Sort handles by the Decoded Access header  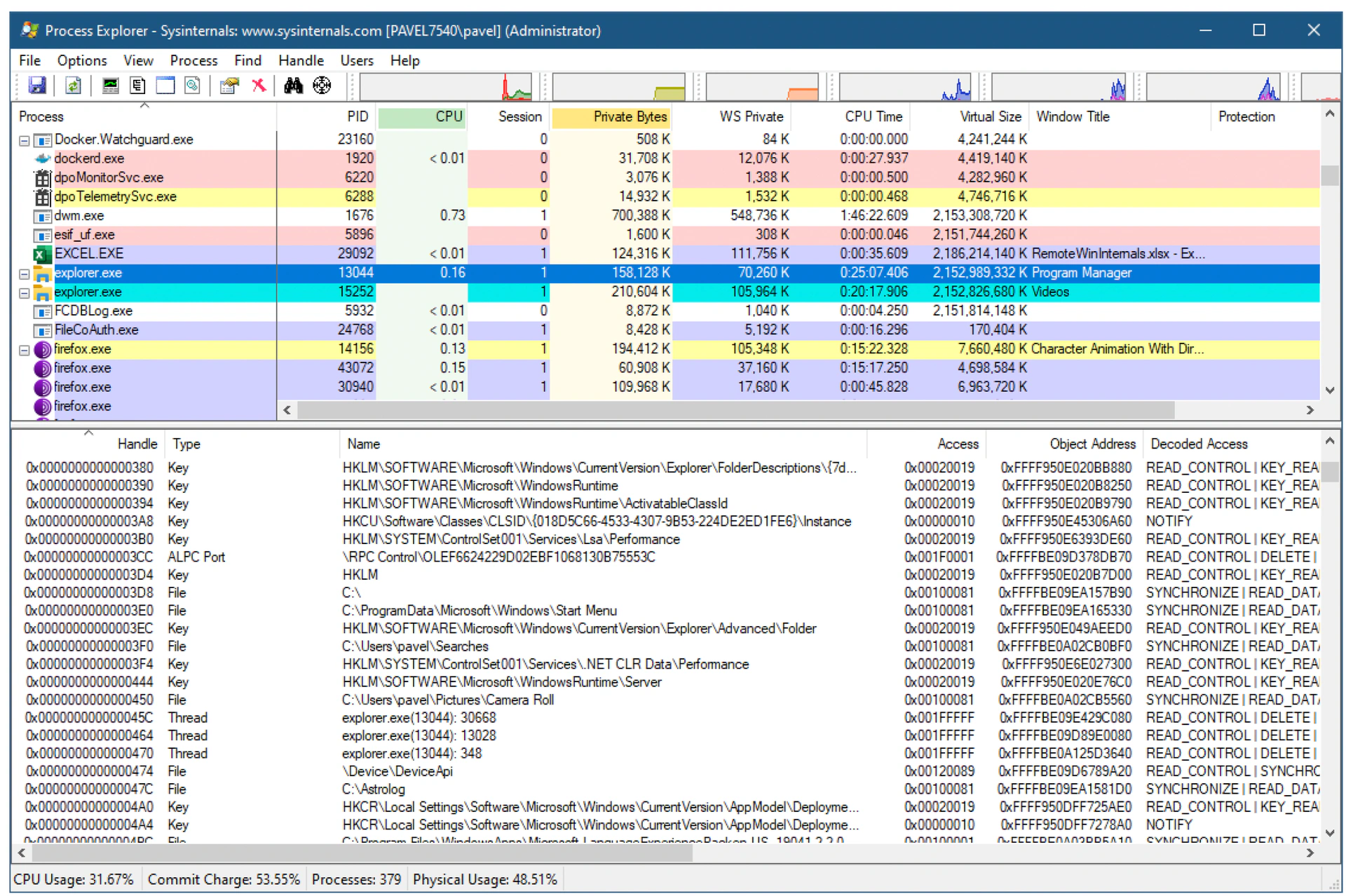(x=1231, y=444)
